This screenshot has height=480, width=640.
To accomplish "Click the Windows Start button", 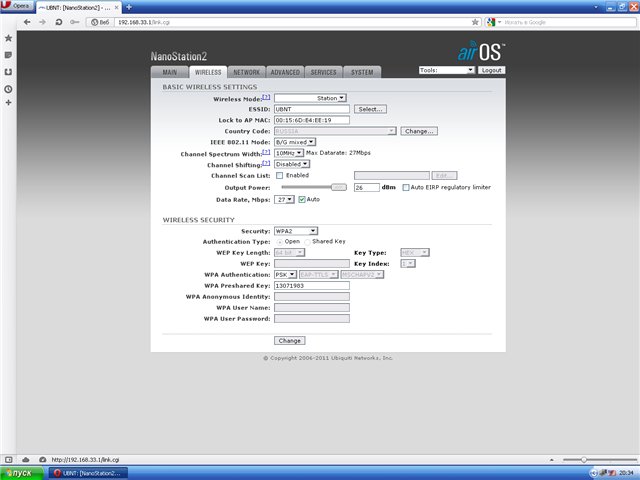I will [22, 473].
